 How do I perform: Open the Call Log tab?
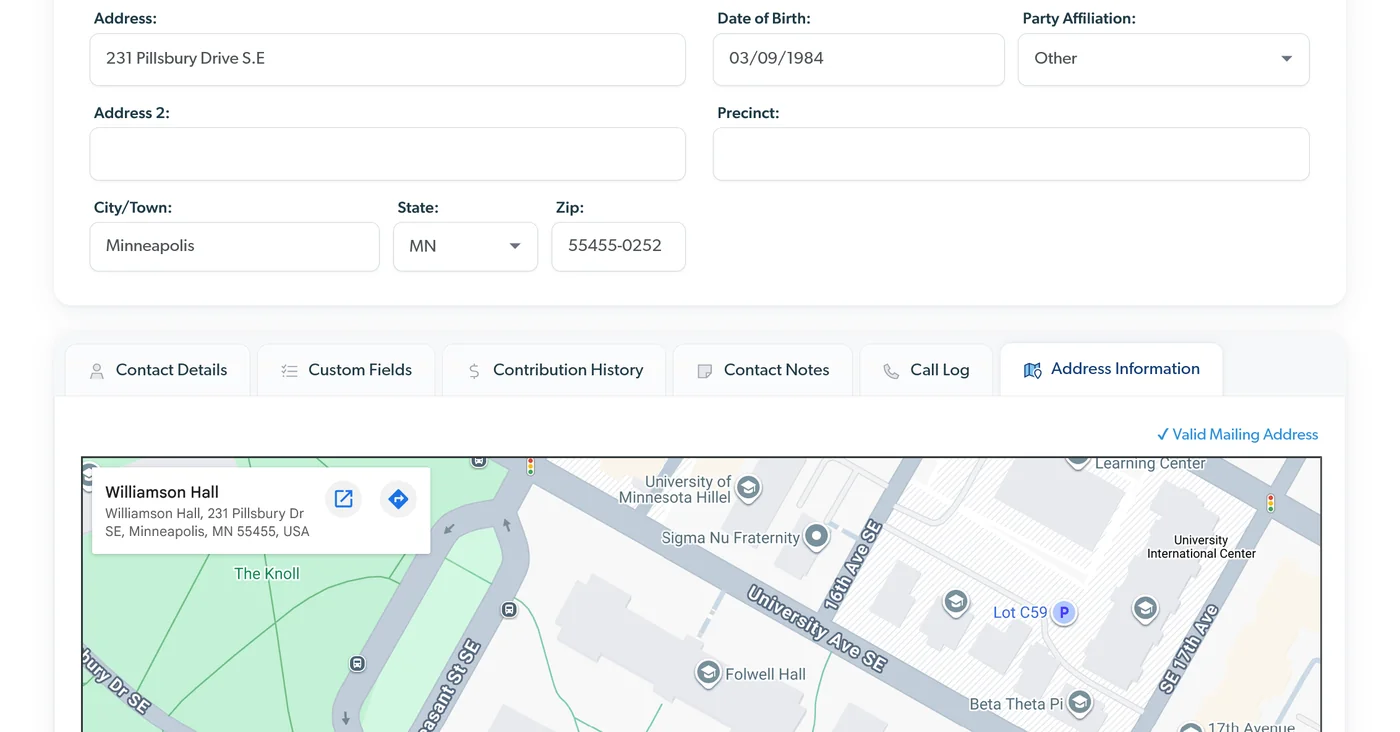[926, 370]
